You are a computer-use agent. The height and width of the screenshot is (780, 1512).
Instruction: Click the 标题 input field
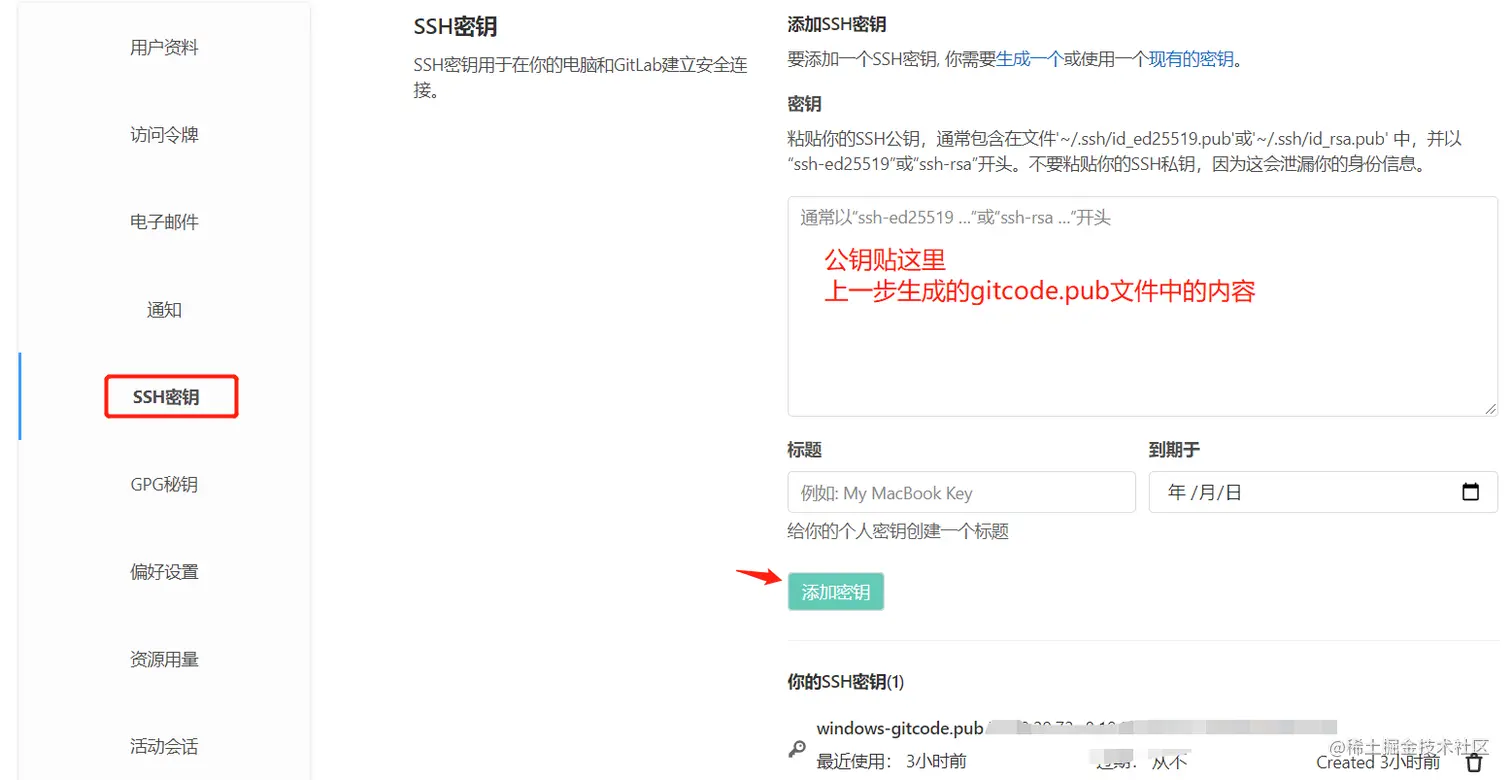(x=962, y=492)
